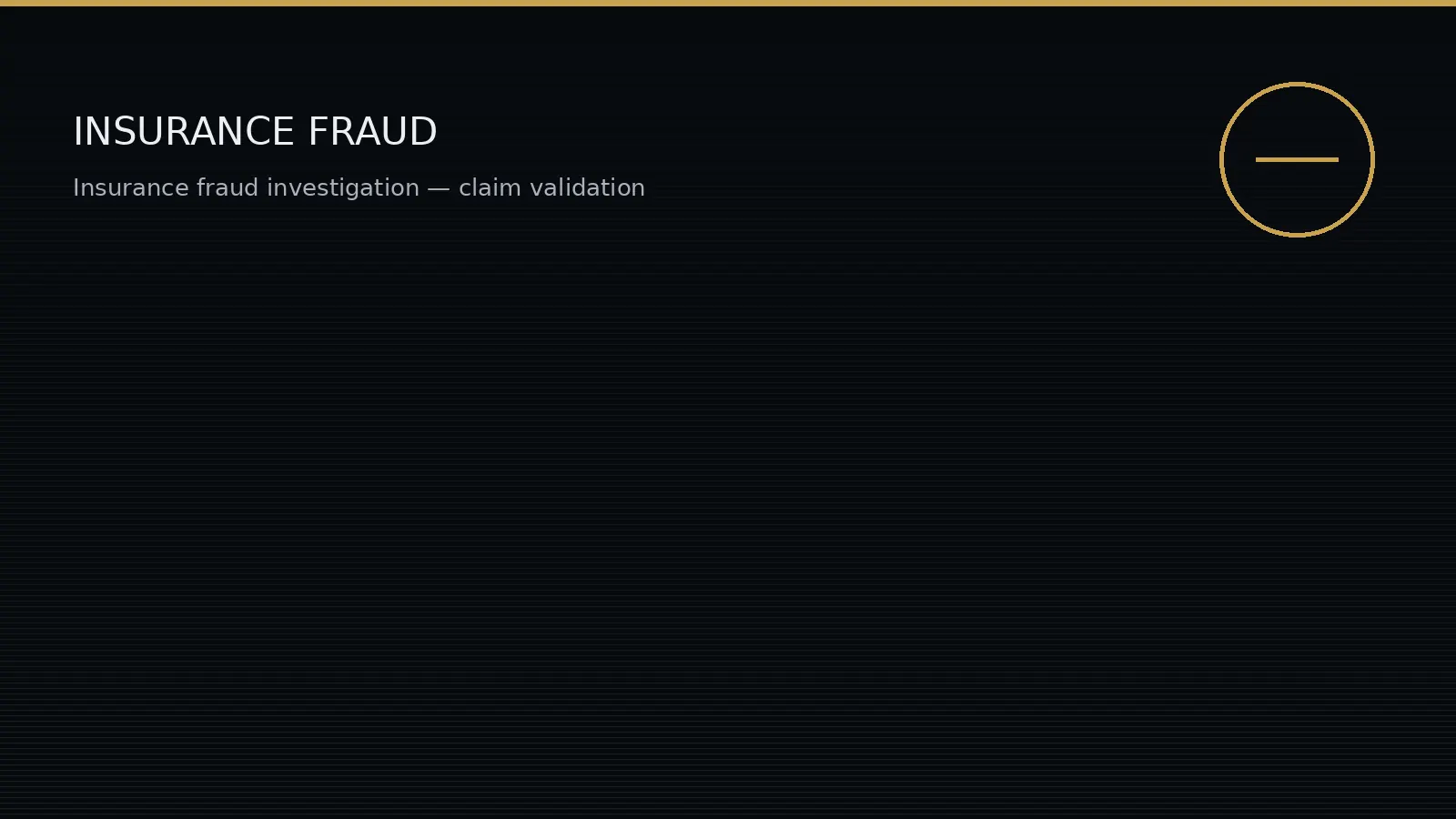Select the claim validation subtitle text
This screenshot has height=819, width=1456.
(359, 187)
